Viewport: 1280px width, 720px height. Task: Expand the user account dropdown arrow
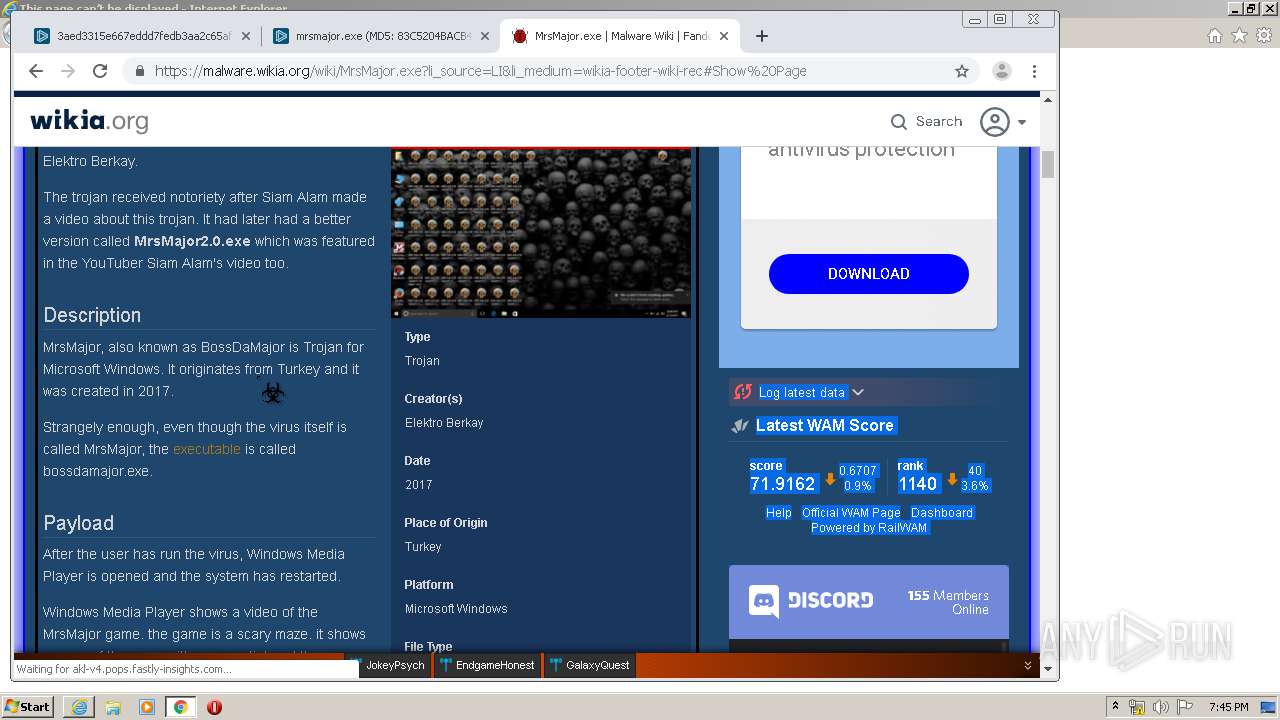click(1022, 122)
